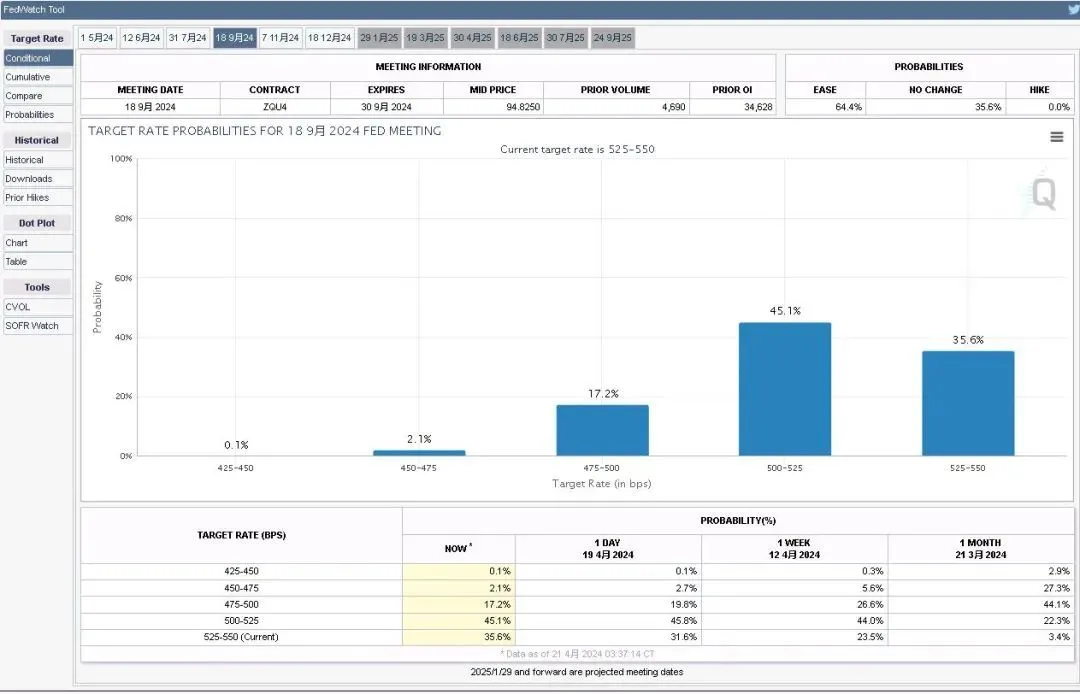Image resolution: width=1080 pixels, height=694 pixels.
Task: Open the Probabilities sidebar item
Action: pyautogui.click(x=38, y=114)
